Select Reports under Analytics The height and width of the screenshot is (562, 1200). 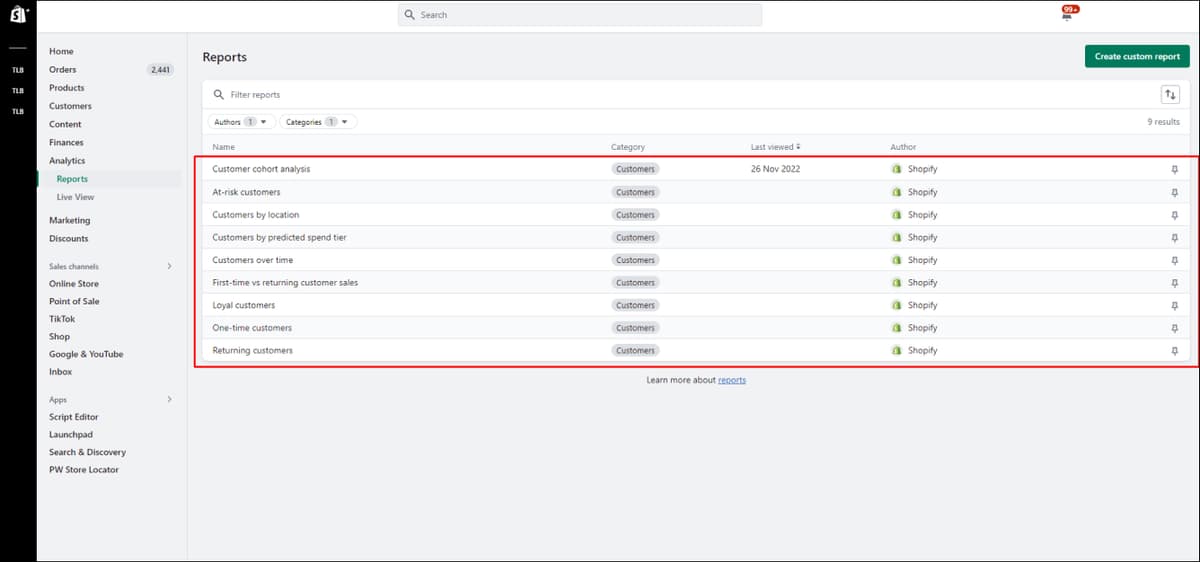coord(72,179)
